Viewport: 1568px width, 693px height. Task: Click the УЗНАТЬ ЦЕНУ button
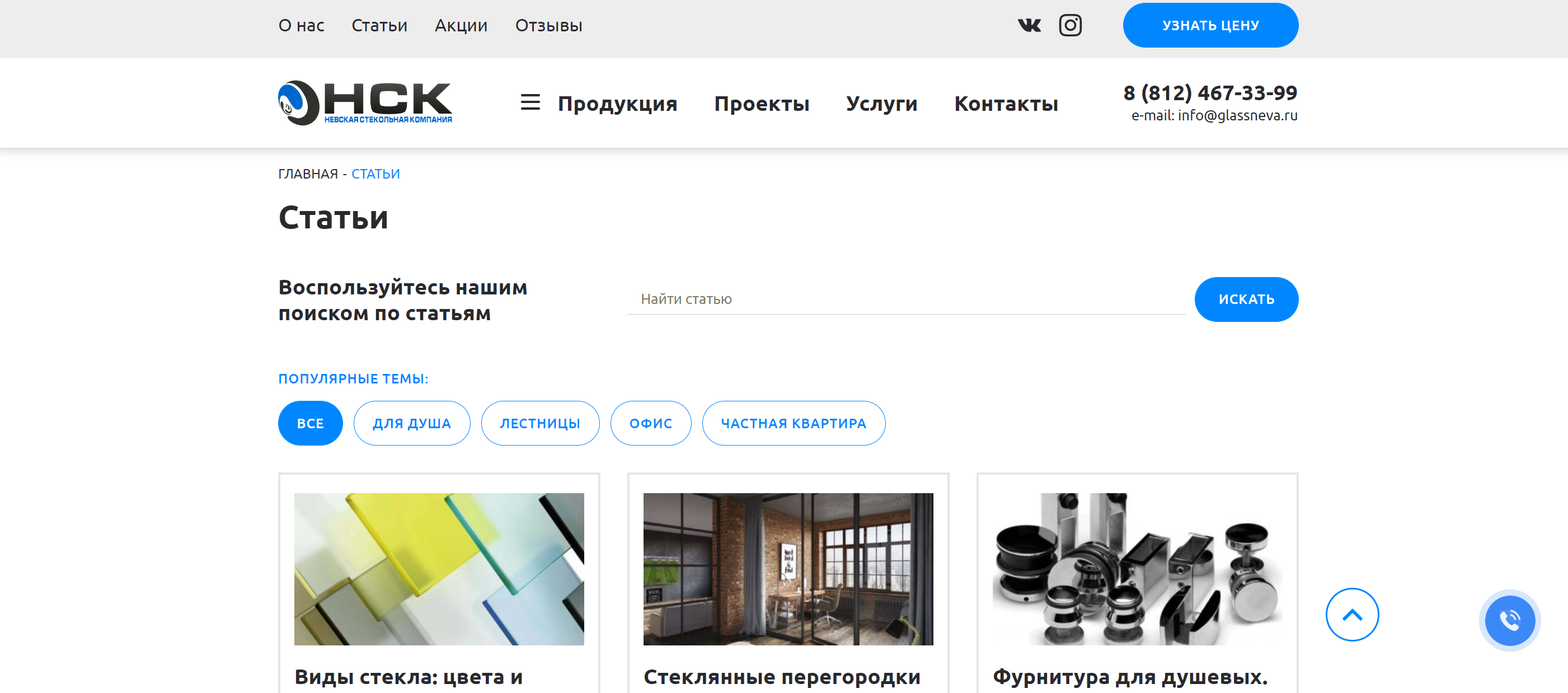click(1210, 26)
